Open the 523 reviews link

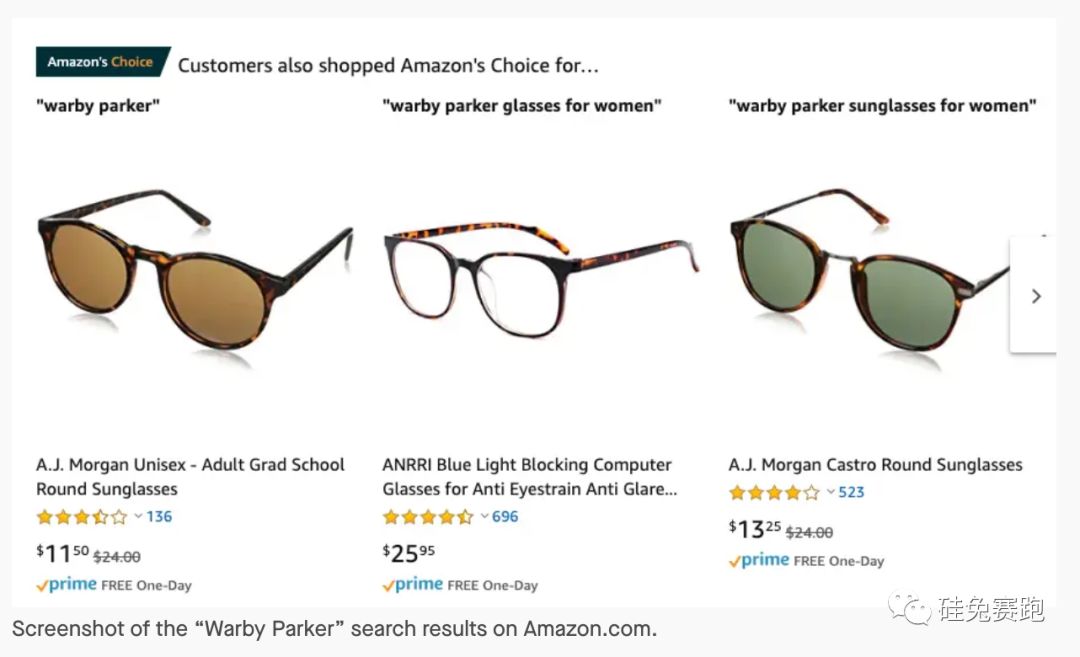851,492
